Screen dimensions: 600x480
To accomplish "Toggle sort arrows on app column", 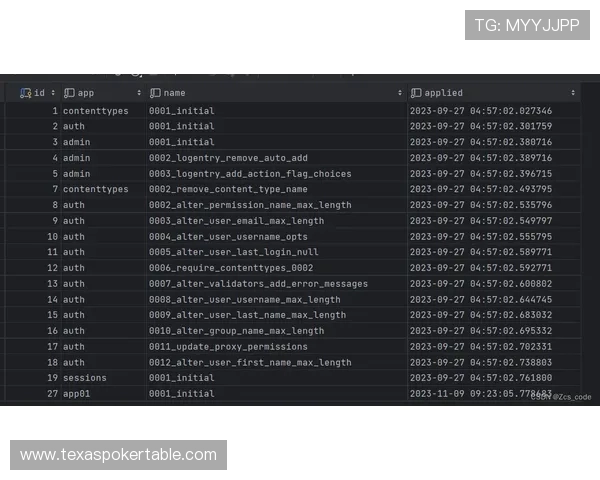I will 138,93.
